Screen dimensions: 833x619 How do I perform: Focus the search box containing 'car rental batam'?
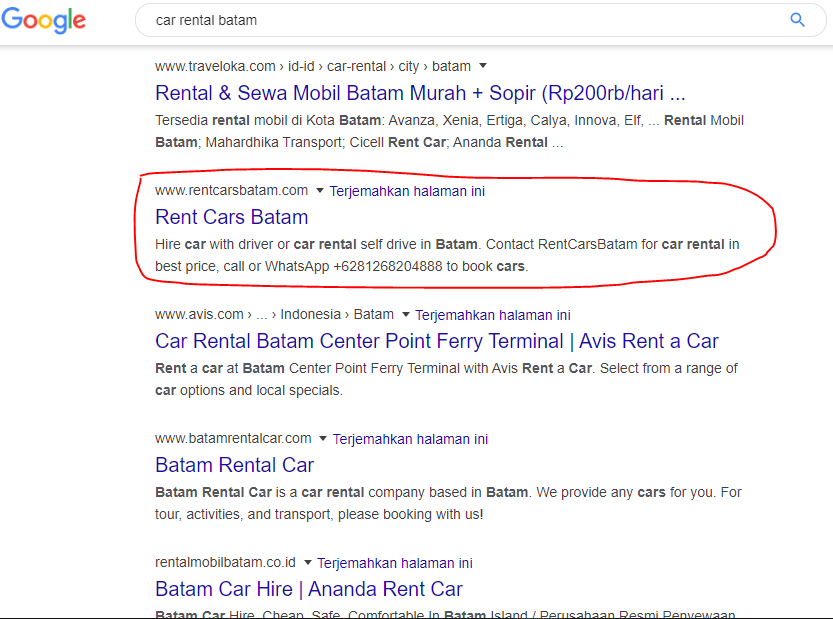tap(481, 20)
